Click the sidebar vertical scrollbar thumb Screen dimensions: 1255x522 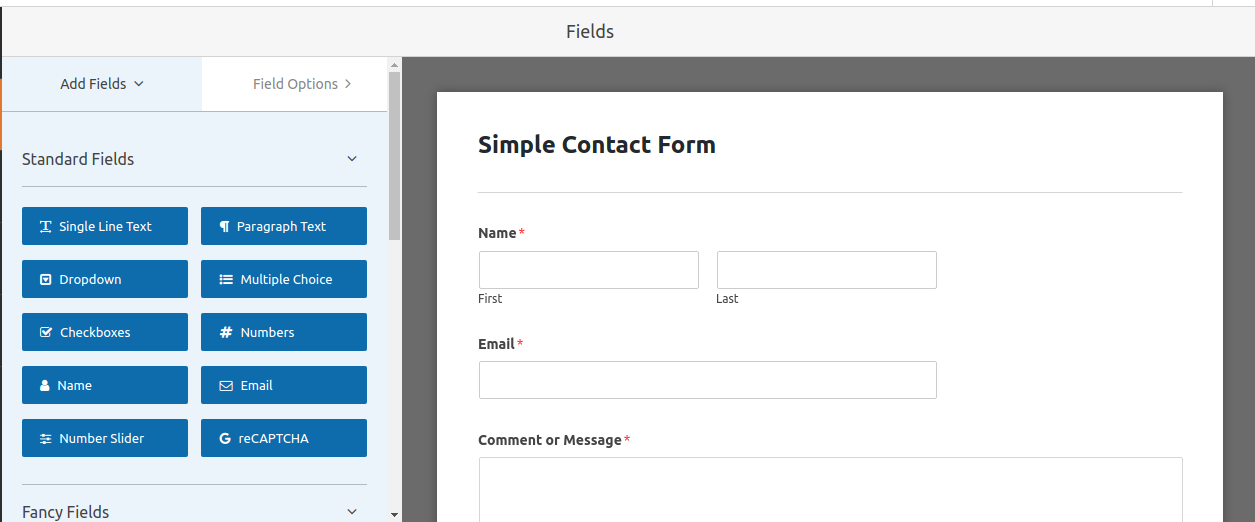(x=394, y=155)
